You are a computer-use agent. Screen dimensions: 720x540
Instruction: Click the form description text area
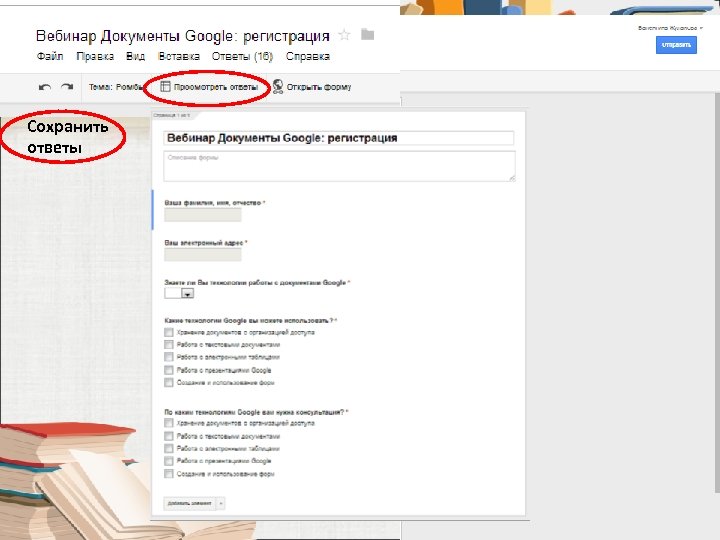(339, 166)
